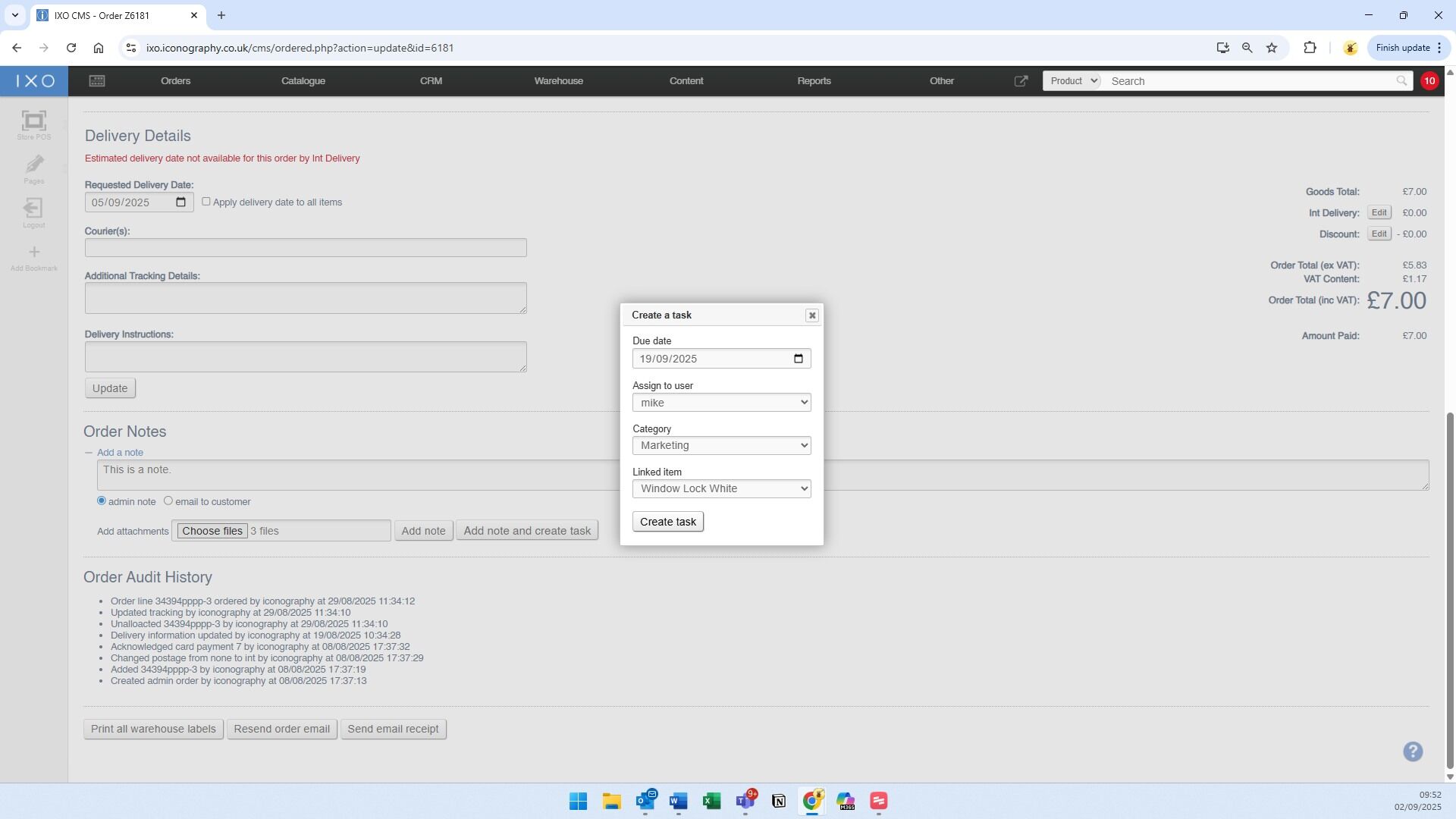Open the Linked item dropdown
The height and width of the screenshot is (819, 1456).
click(x=721, y=489)
